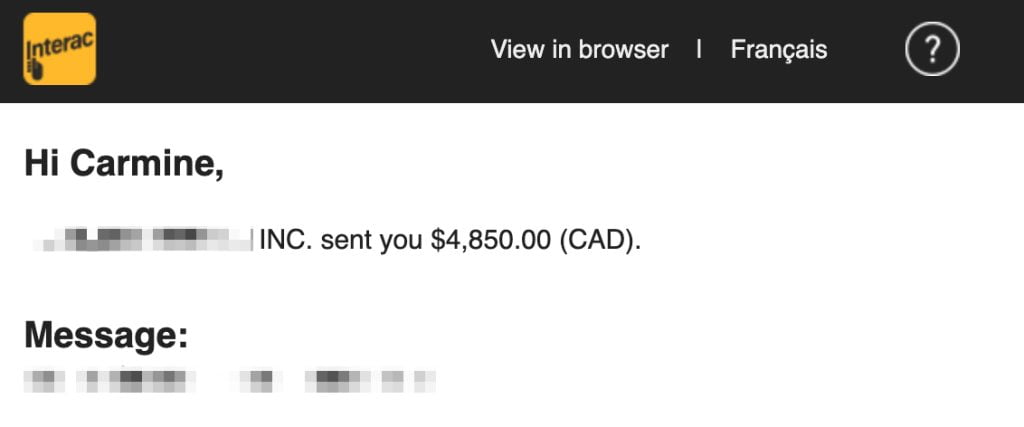This screenshot has width=1024, height=427.
Task: Open the View in browser link
Action: (x=579, y=49)
